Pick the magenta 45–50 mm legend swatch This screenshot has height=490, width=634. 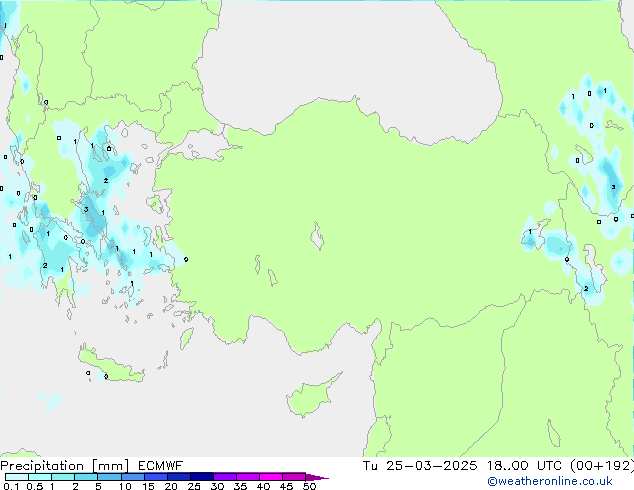click(x=294, y=477)
